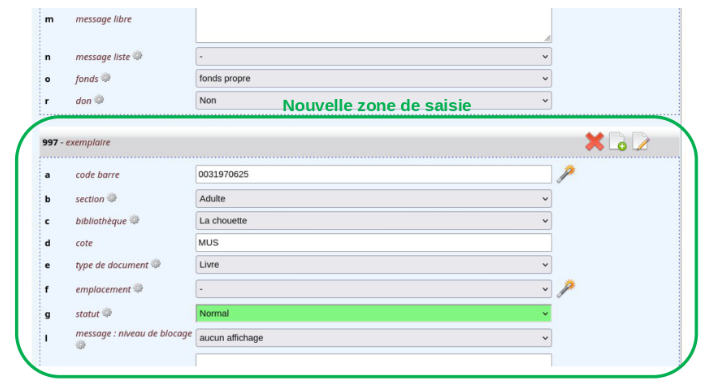Screen dimensions: 710x386
Task: Click the cote label
Action: point(84,243)
